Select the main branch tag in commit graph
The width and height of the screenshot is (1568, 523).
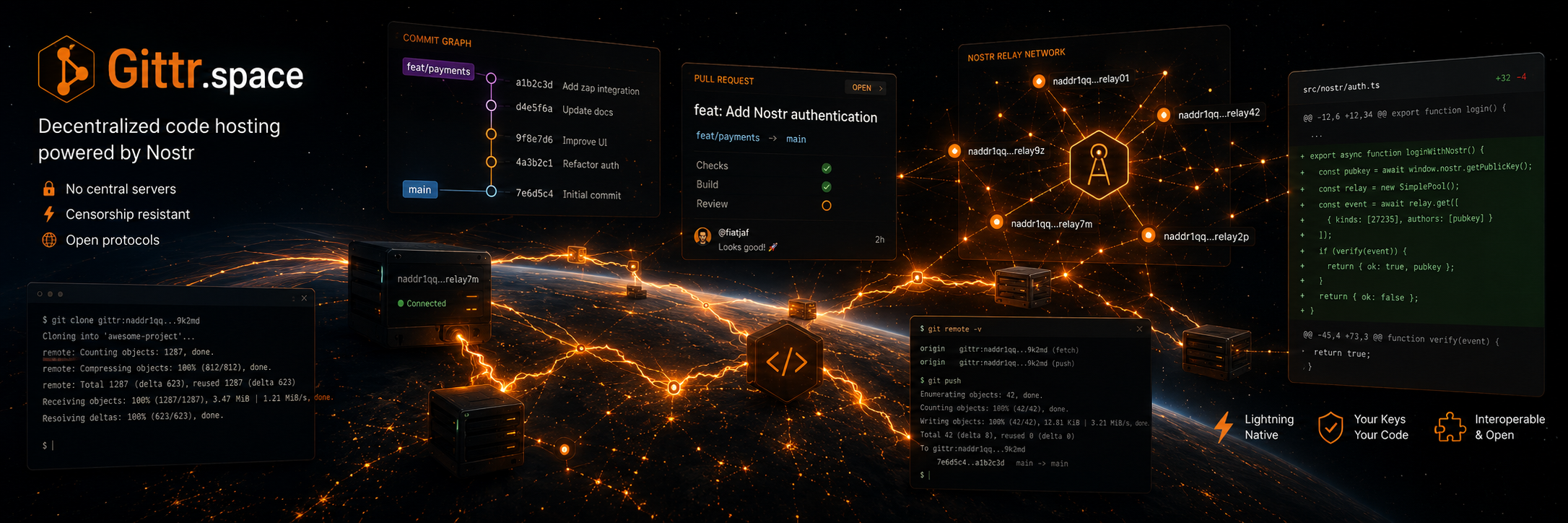click(x=419, y=189)
